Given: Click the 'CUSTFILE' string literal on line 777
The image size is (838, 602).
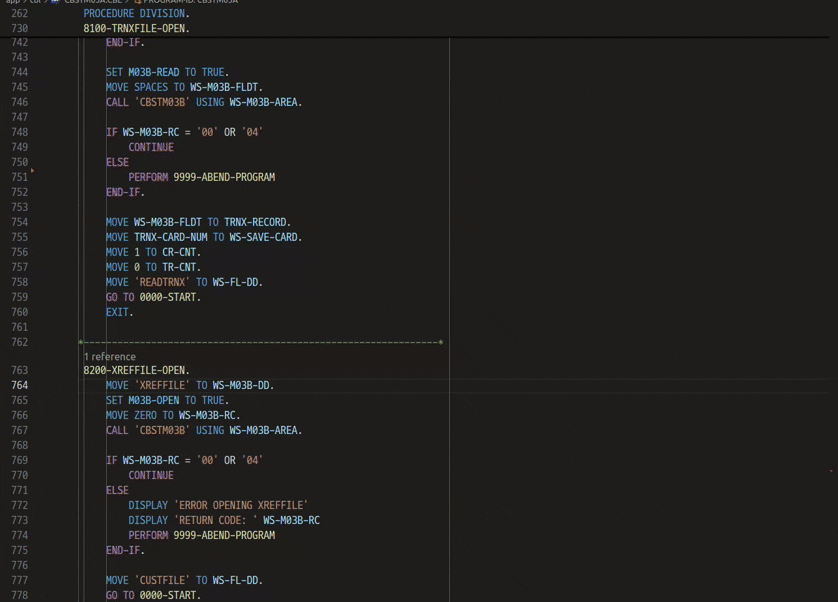Looking at the screenshot, I should [162, 580].
